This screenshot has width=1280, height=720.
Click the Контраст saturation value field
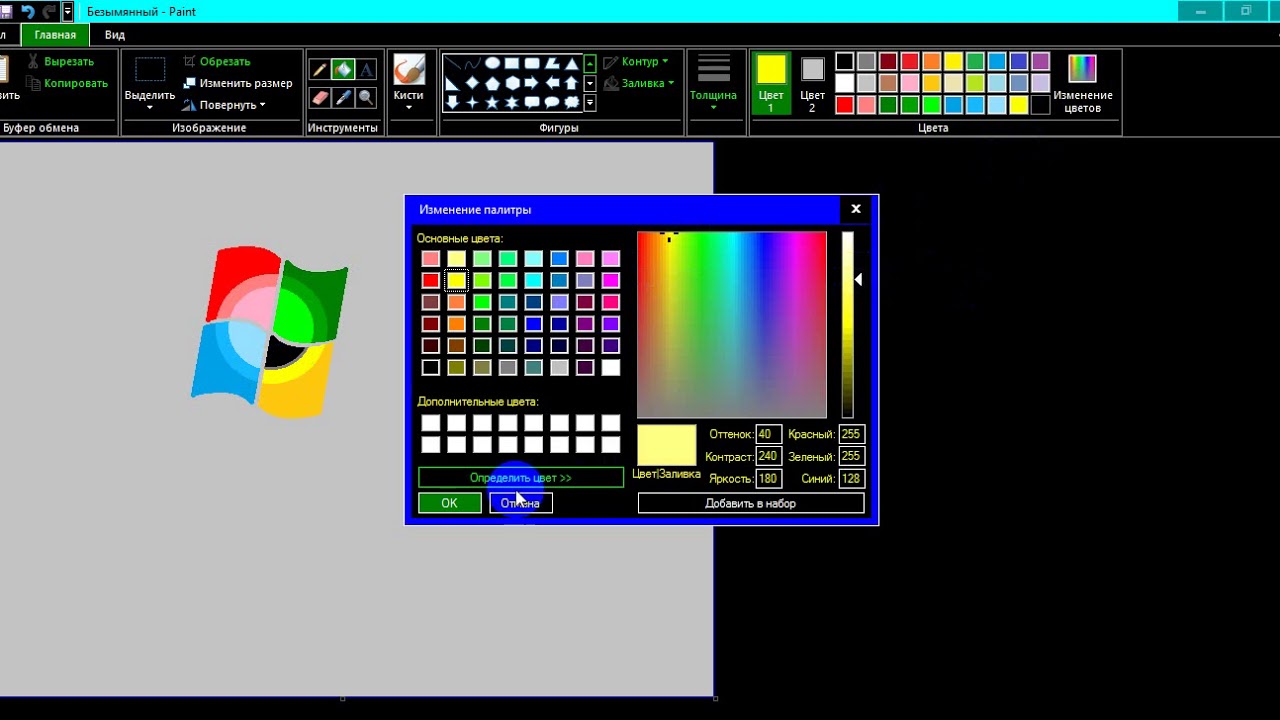tap(768, 456)
